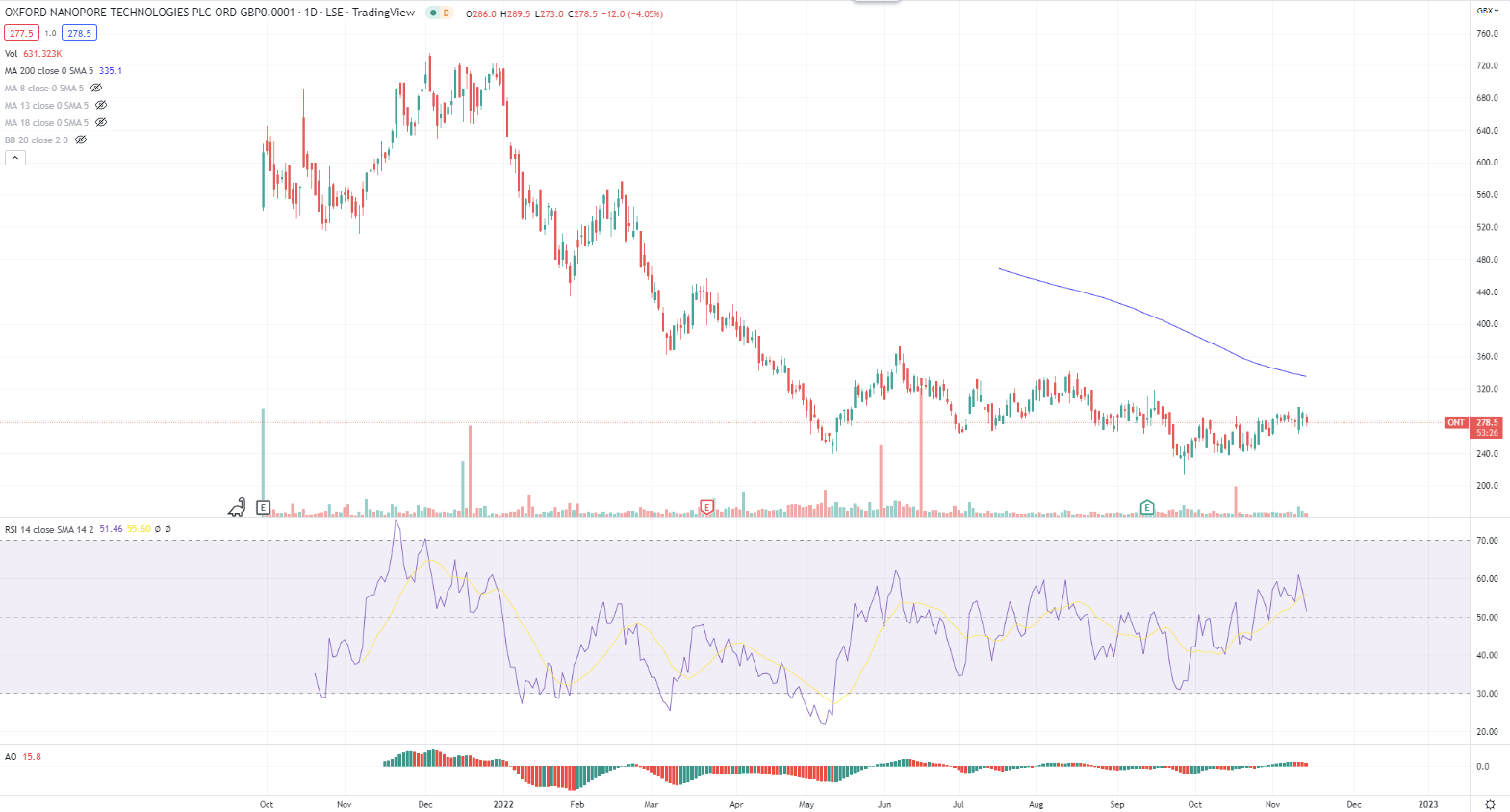Click the 30.00 level on the RSI scale
Screen dimensions: 1510x812
[1487, 694]
